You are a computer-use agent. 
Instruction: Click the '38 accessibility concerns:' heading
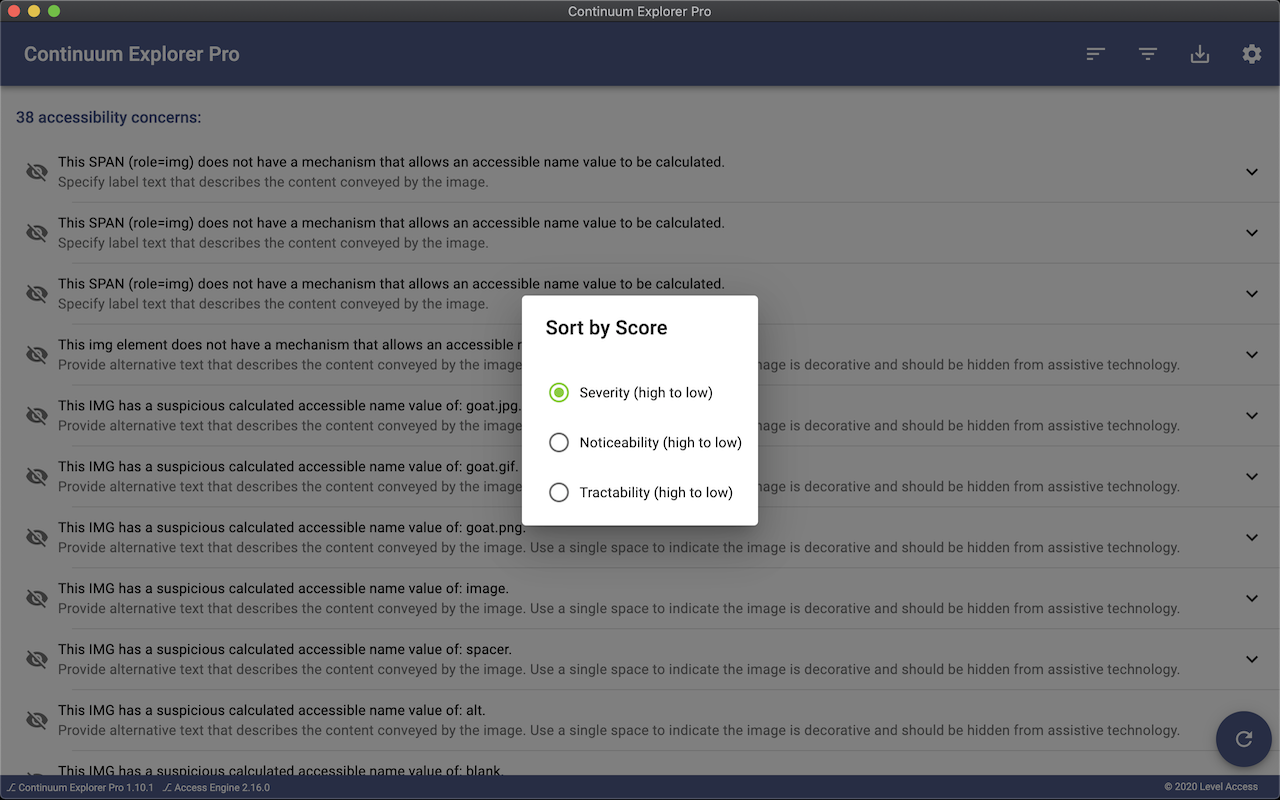pyautogui.click(x=108, y=118)
